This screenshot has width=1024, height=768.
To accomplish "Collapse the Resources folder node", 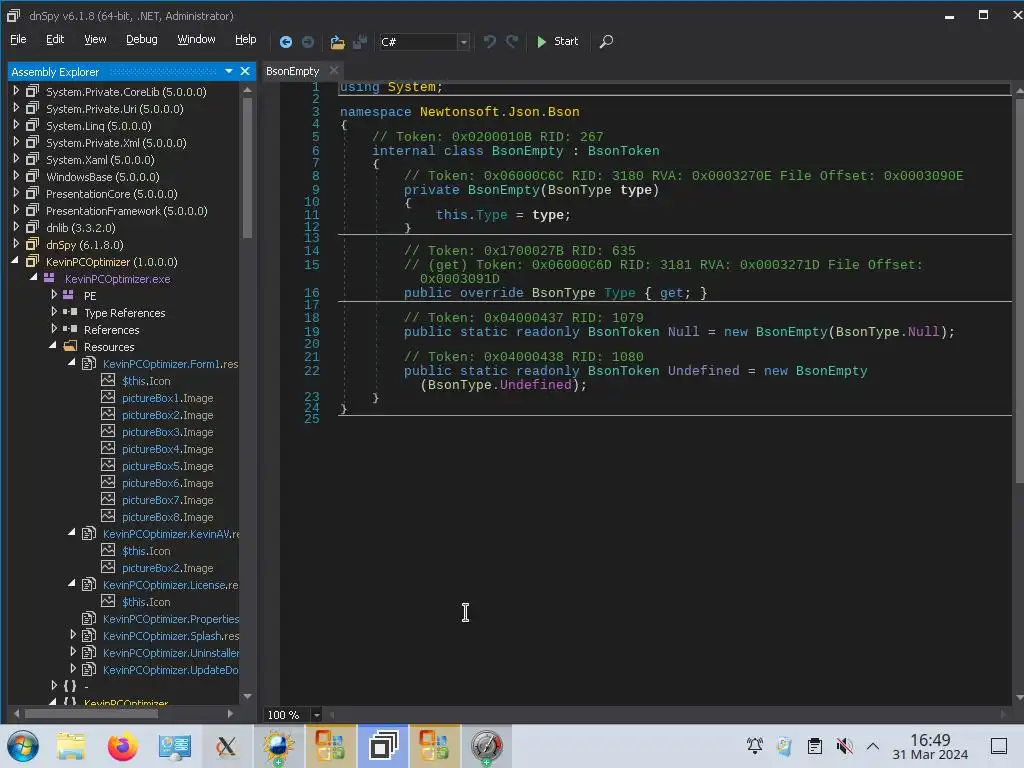I will [x=53, y=346].
